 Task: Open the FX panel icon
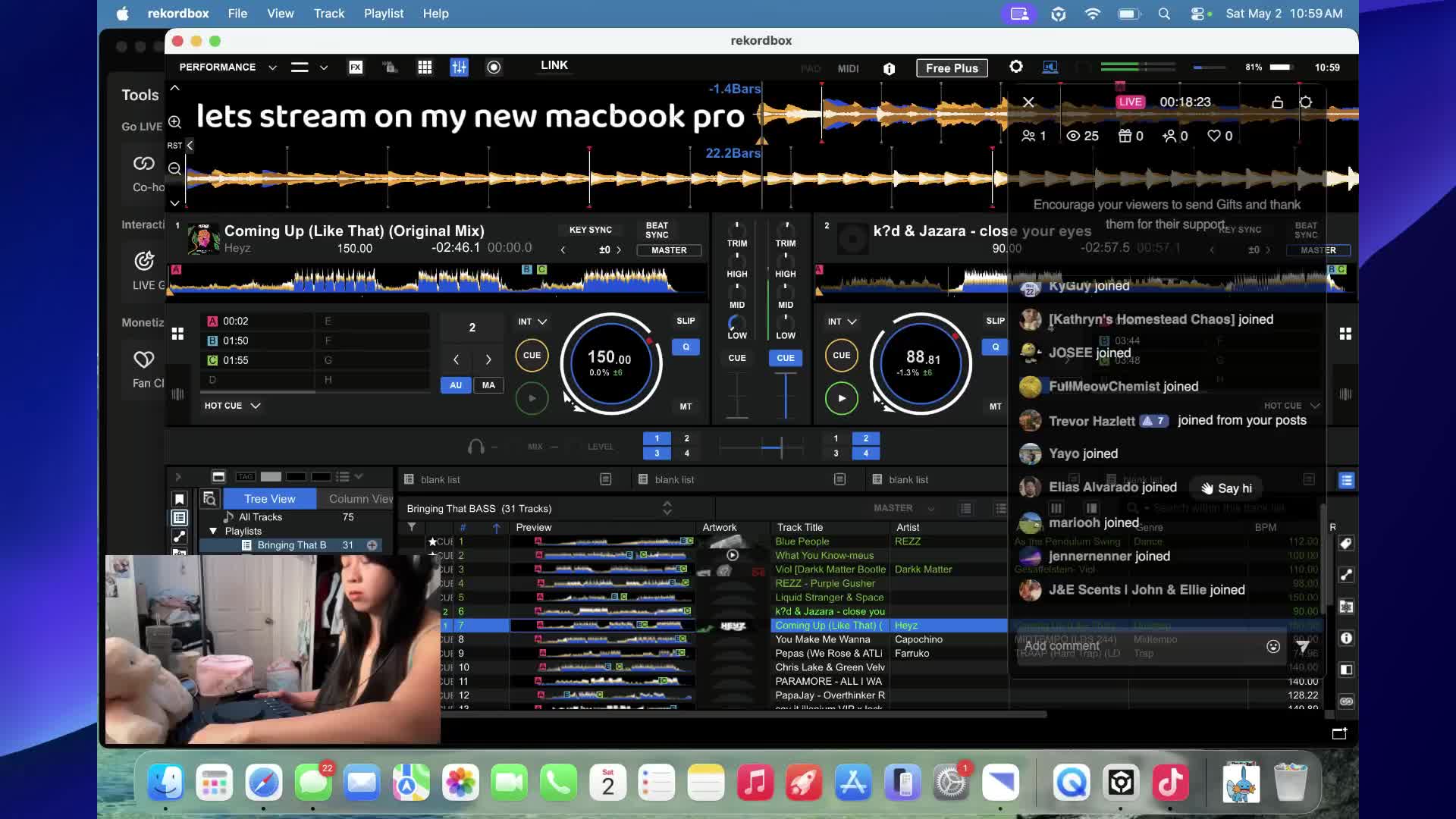tap(356, 67)
